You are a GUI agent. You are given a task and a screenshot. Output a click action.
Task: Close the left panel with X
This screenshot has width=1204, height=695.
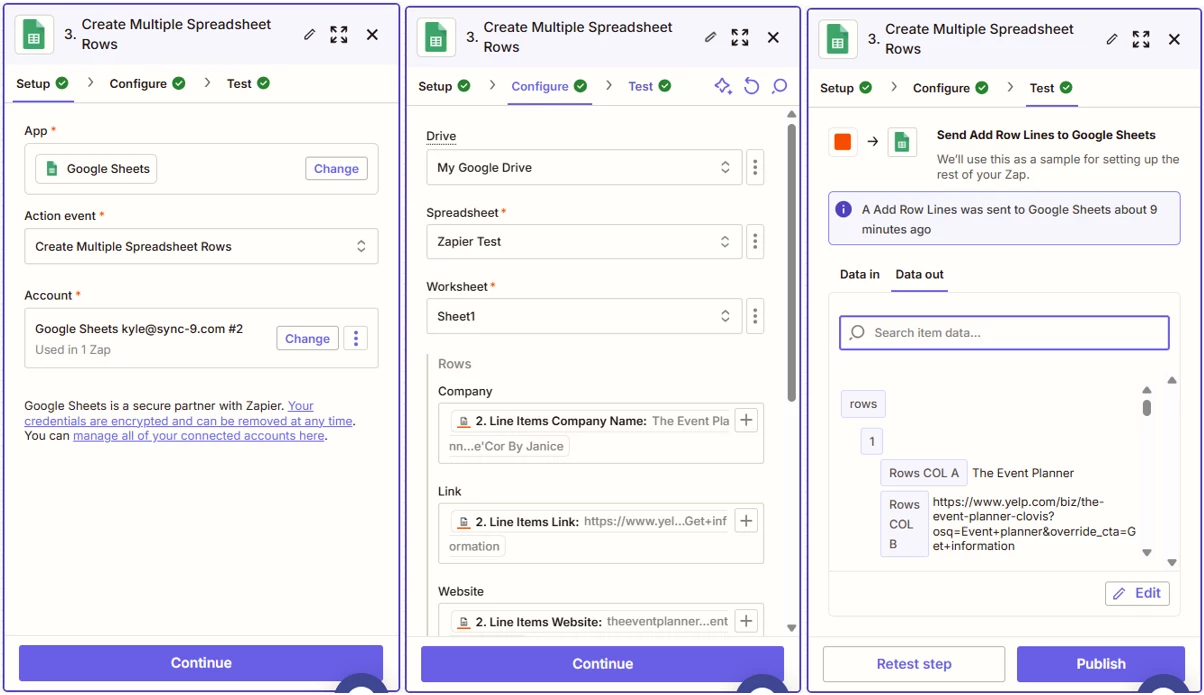[x=372, y=35]
